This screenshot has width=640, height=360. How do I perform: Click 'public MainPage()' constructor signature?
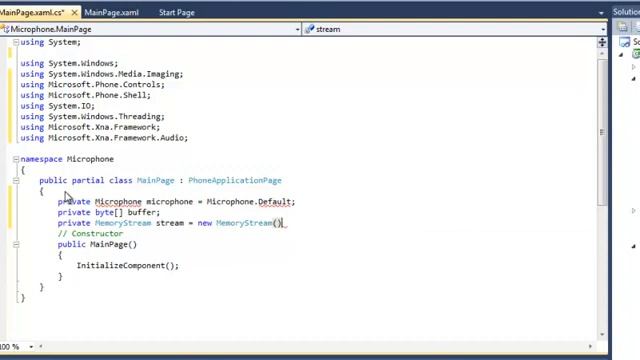[97, 244]
